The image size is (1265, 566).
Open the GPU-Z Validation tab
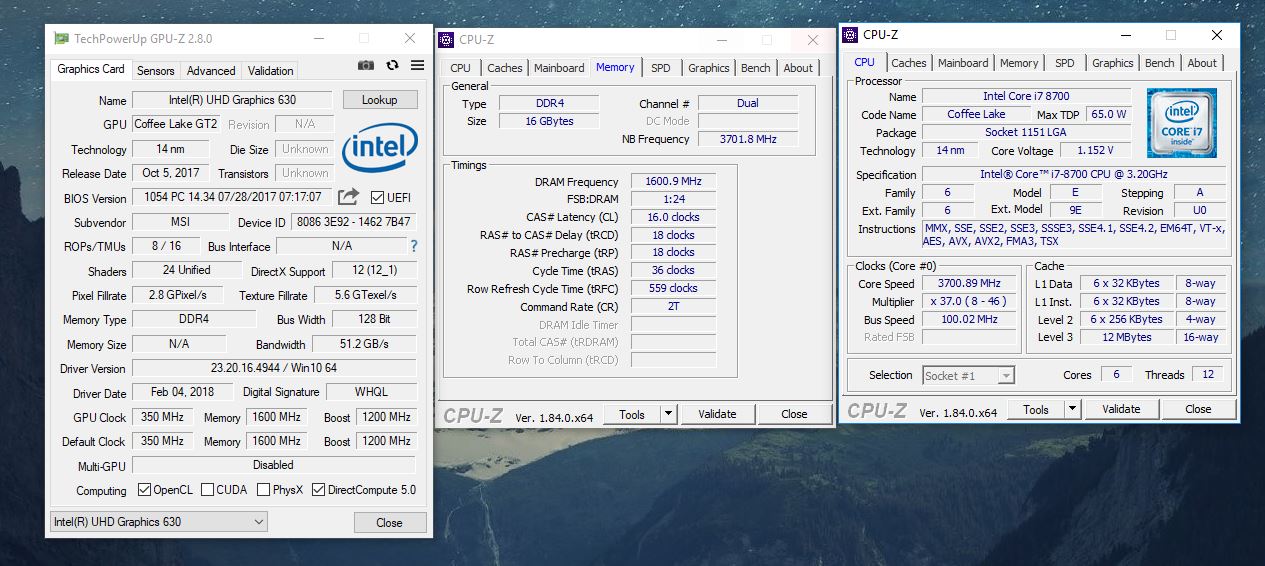coord(271,71)
